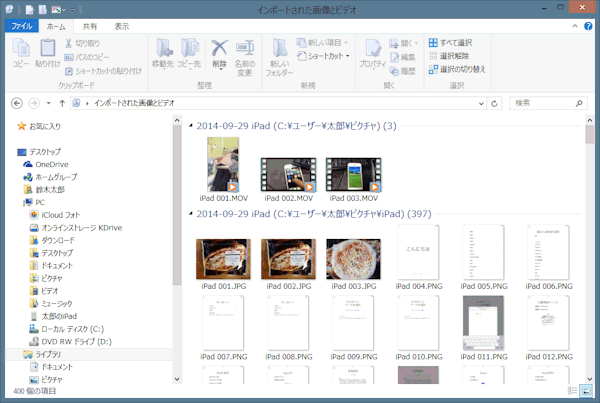Image resolution: width=600 pixels, height=403 pixels.
Task: Click 選択解除 to clear selection
Action: pos(453,56)
